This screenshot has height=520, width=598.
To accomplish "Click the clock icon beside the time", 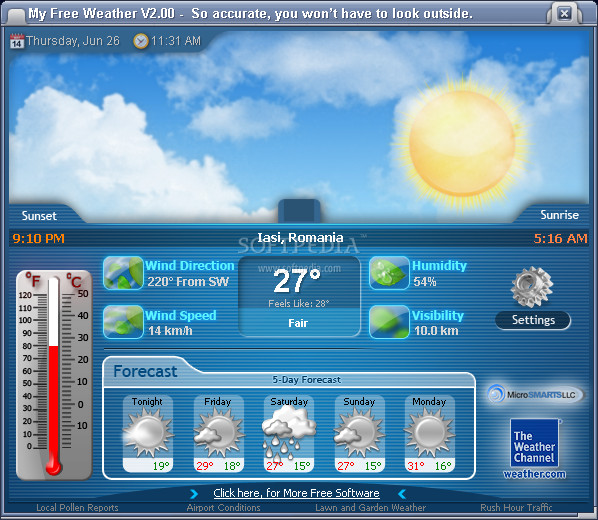I will coord(140,41).
